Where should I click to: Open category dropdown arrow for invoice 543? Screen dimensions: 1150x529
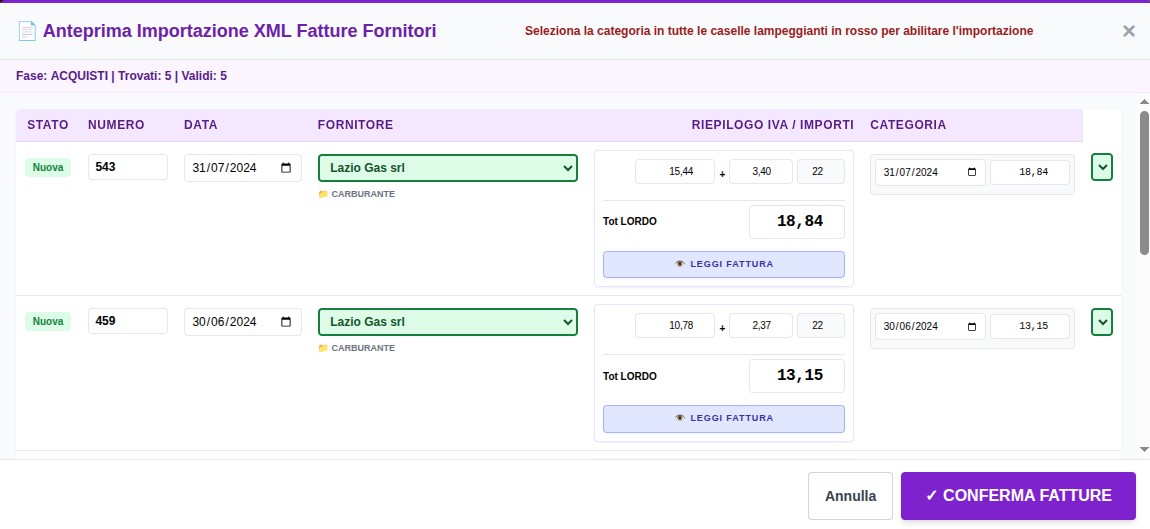point(1101,167)
